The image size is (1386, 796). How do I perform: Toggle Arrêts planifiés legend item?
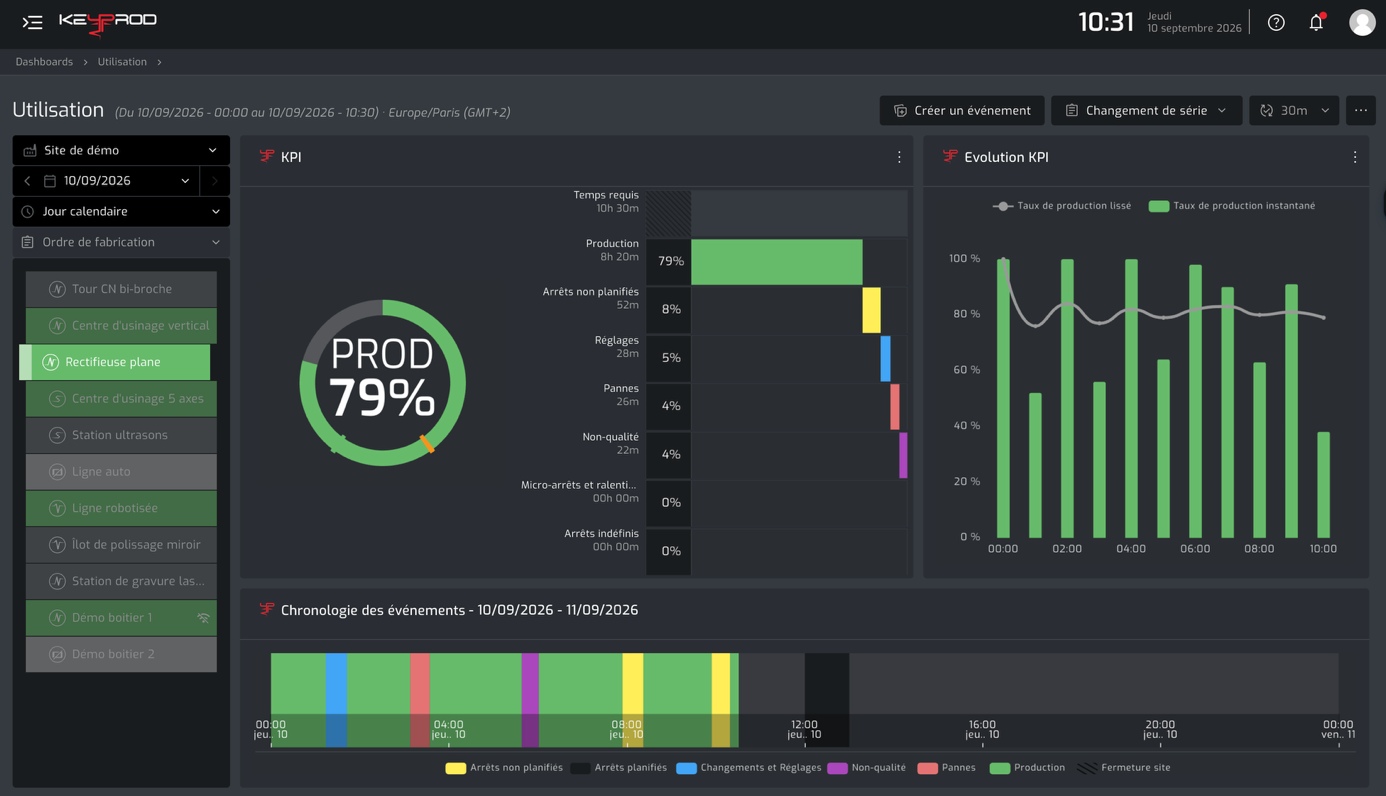[x=618, y=768]
